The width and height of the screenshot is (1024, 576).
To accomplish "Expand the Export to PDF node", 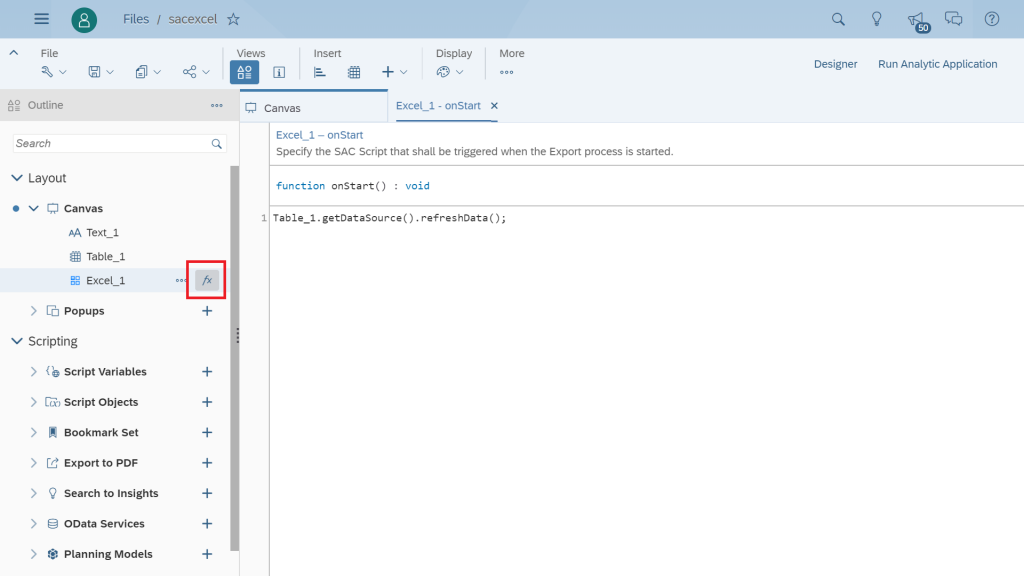I will point(34,463).
